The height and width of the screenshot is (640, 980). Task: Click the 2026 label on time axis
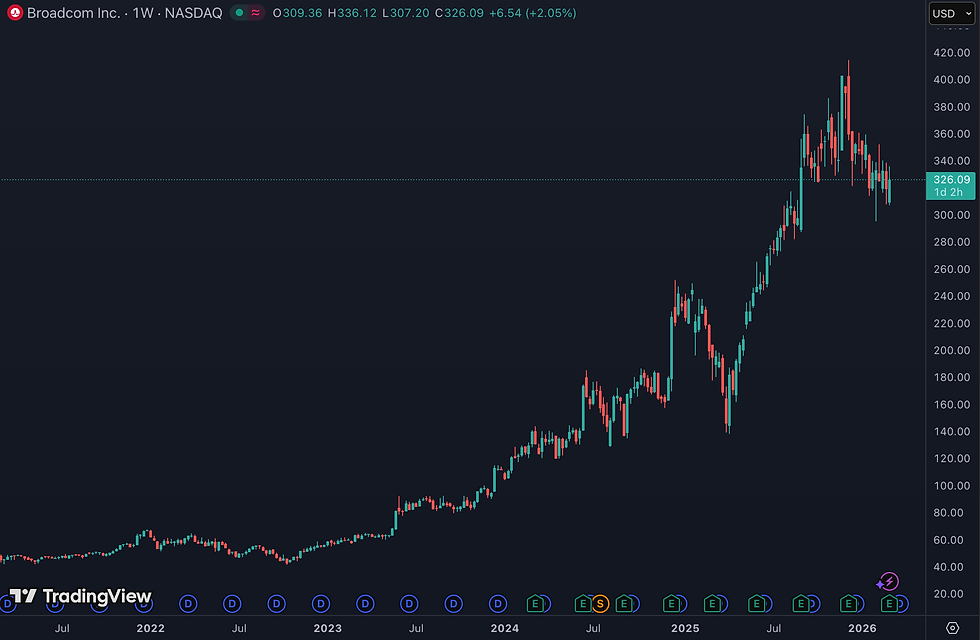[x=862, y=628]
